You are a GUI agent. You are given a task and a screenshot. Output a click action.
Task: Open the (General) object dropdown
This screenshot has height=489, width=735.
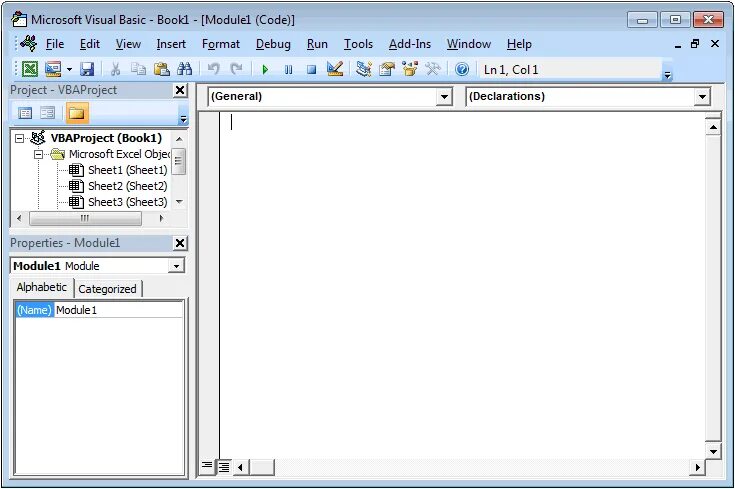[443, 97]
